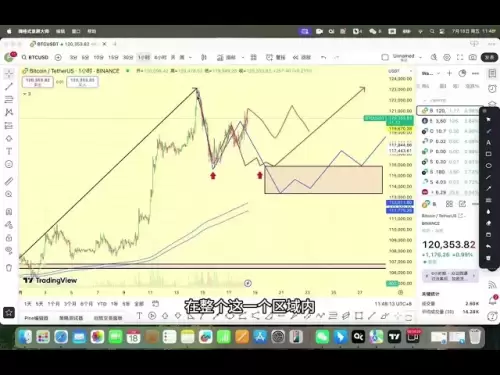The image size is (500, 375).
Task: Open chart settings gear icon
Action: point(447,57)
